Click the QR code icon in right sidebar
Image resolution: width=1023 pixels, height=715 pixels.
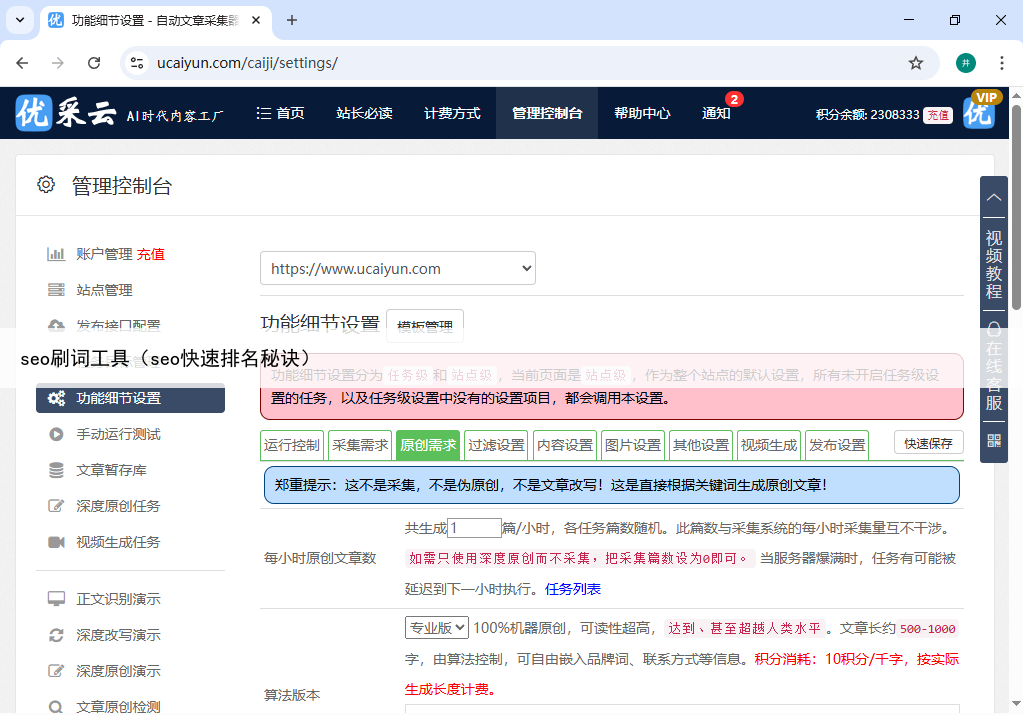[x=993, y=440]
